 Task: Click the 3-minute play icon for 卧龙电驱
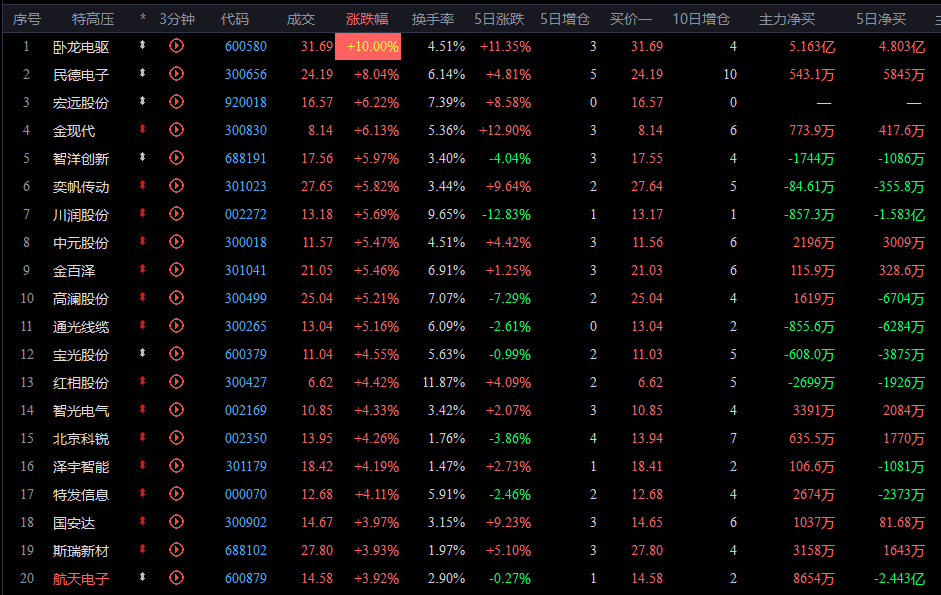[176, 46]
